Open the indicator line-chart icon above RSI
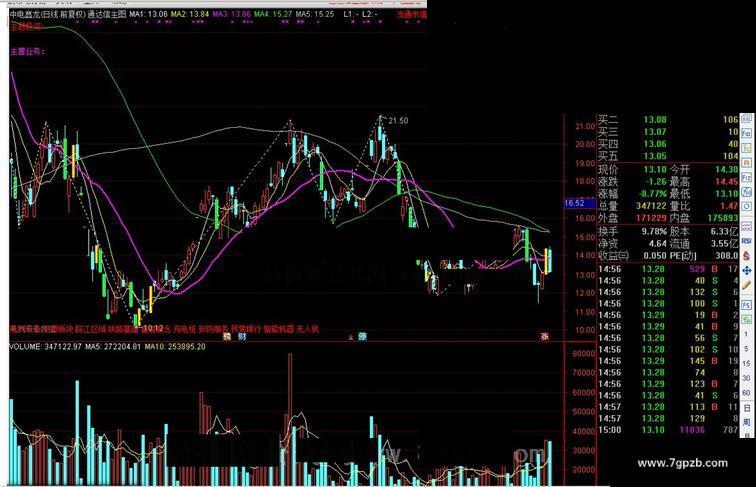756x487 pixels. click(746, 226)
